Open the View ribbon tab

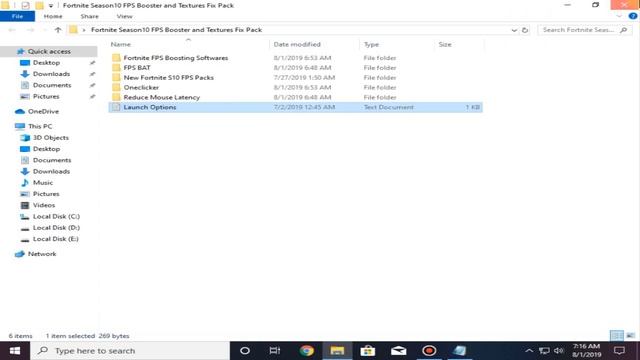pyautogui.click(x=124, y=16)
